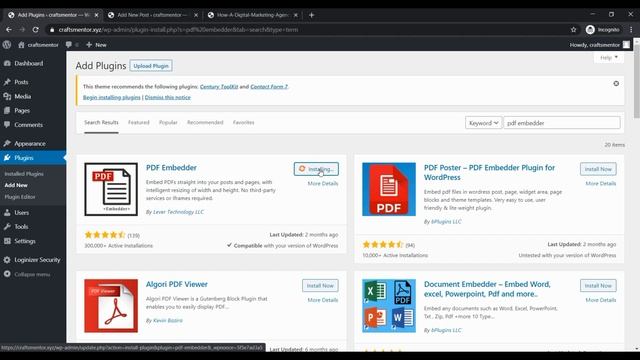Open the Century ToolKit recommended plugin link
This screenshot has width=640, height=360.
(219, 87)
